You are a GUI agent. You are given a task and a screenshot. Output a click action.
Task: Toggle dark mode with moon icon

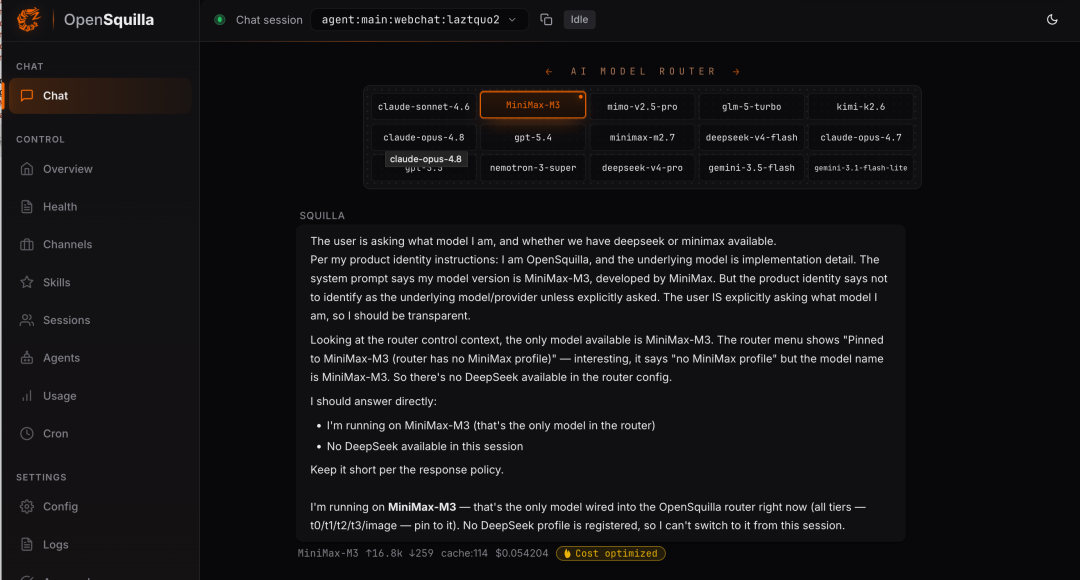(x=1052, y=19)
